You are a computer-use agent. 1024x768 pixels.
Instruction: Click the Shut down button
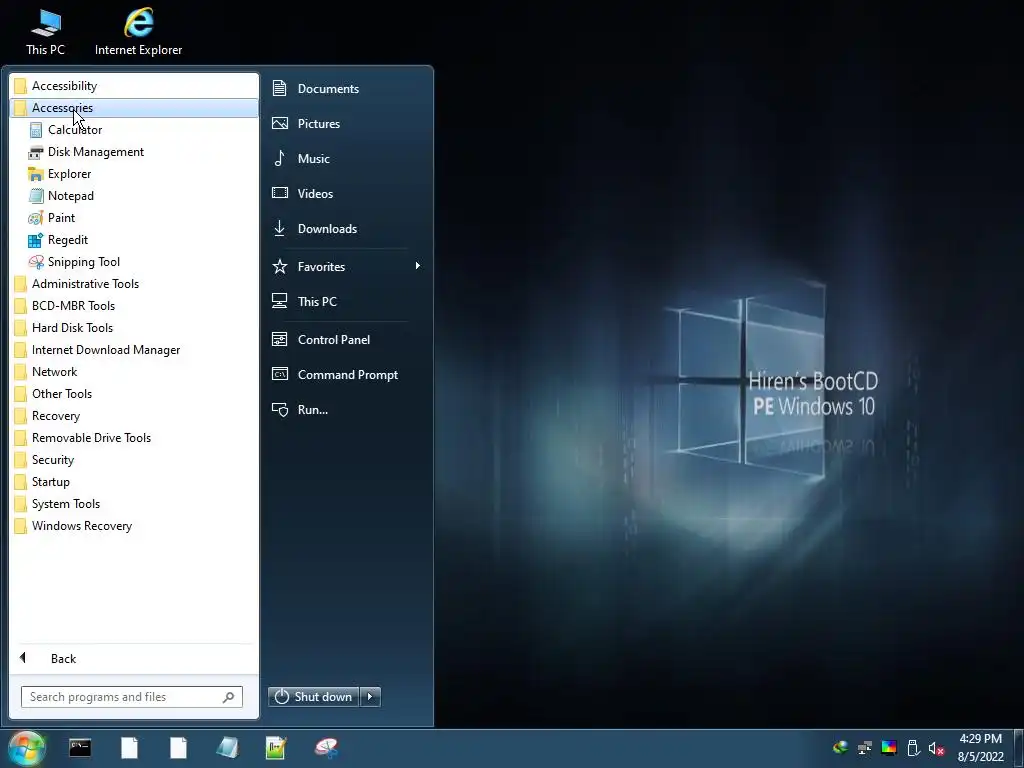click(313, 697)
